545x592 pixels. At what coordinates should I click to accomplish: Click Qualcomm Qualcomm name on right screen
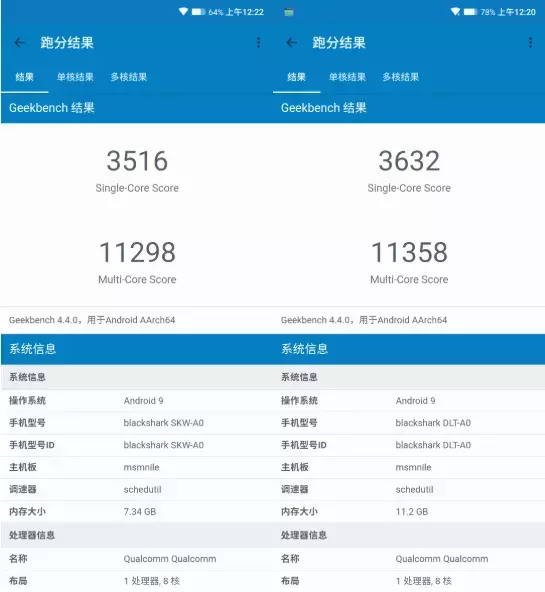(442, 559)
